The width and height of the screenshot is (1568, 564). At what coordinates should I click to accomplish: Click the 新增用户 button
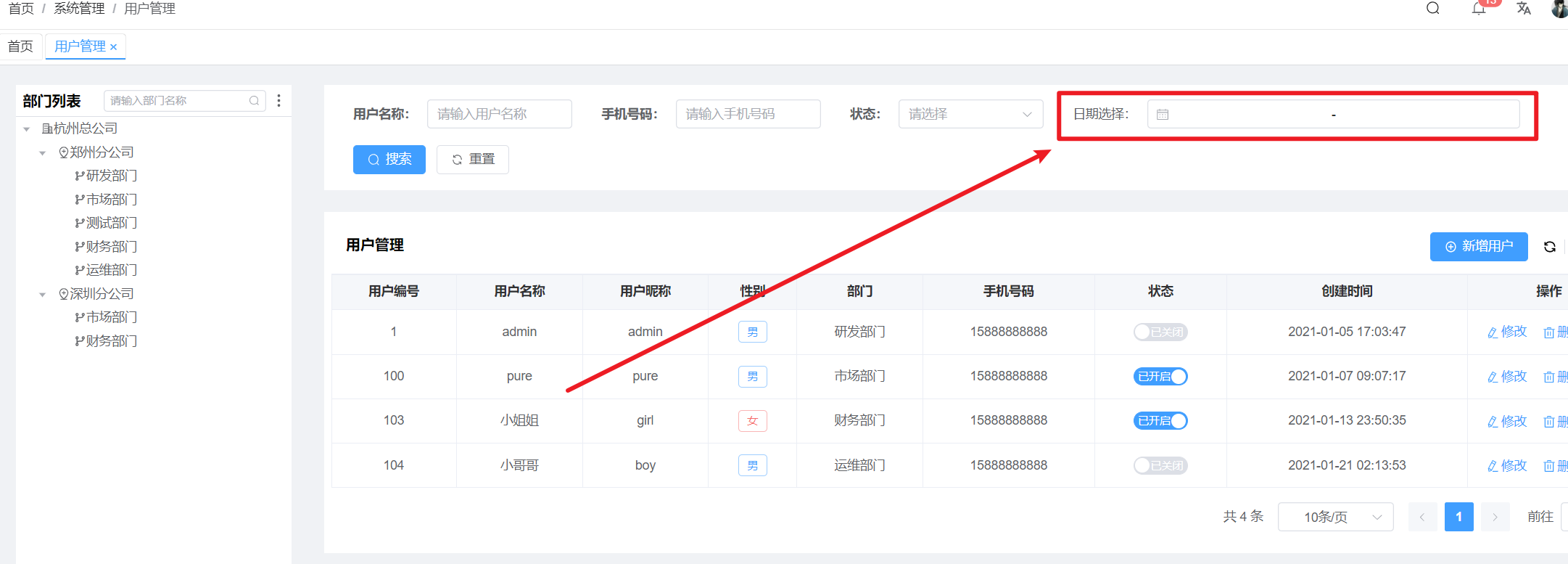(x=1479, y=247)
